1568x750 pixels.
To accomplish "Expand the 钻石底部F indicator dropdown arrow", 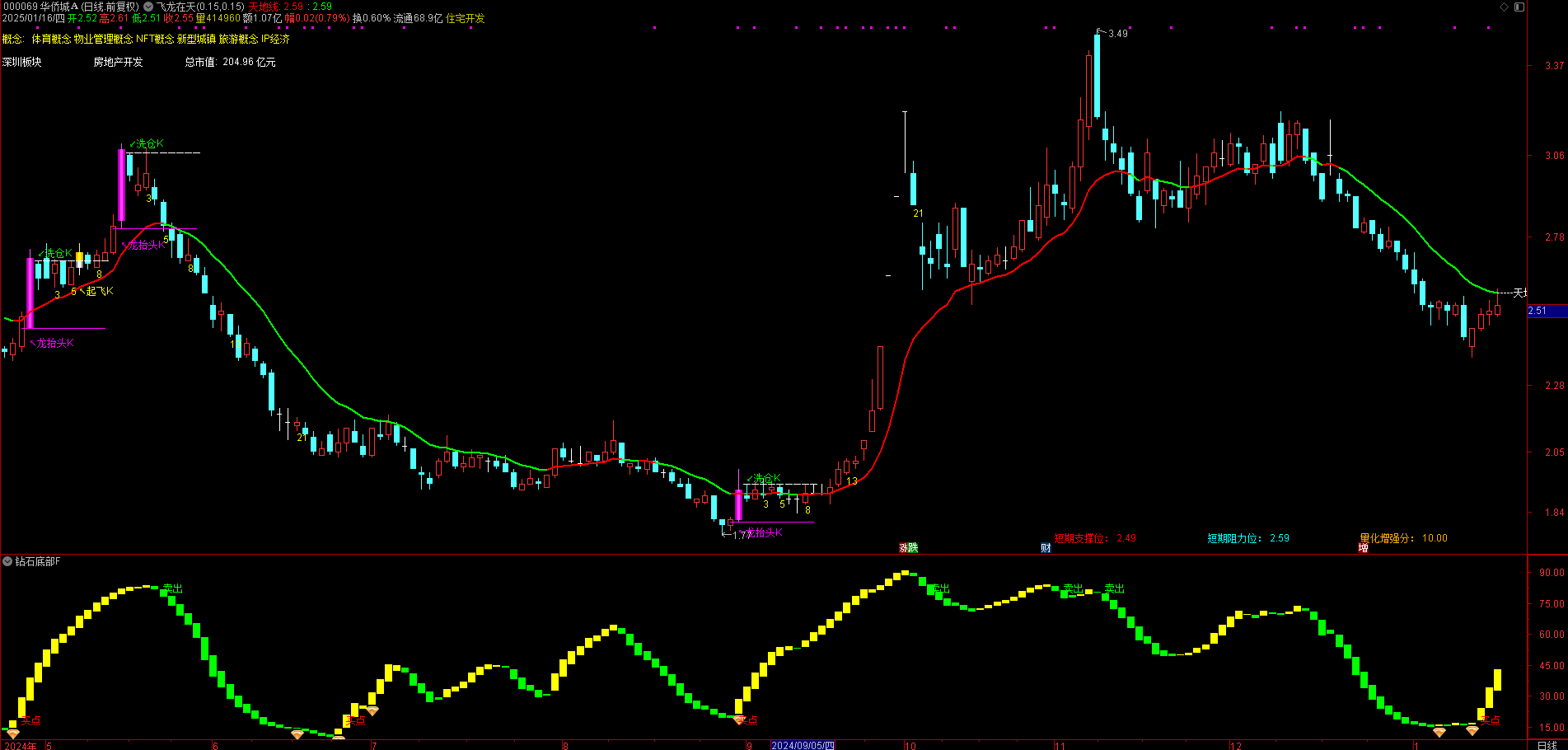I will pyautogui.click(x=7, y=561).
